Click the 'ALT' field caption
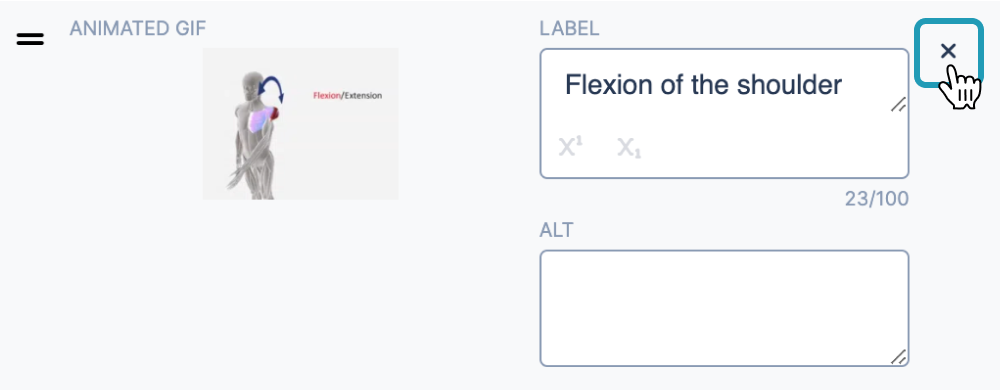 pos(556,230)
